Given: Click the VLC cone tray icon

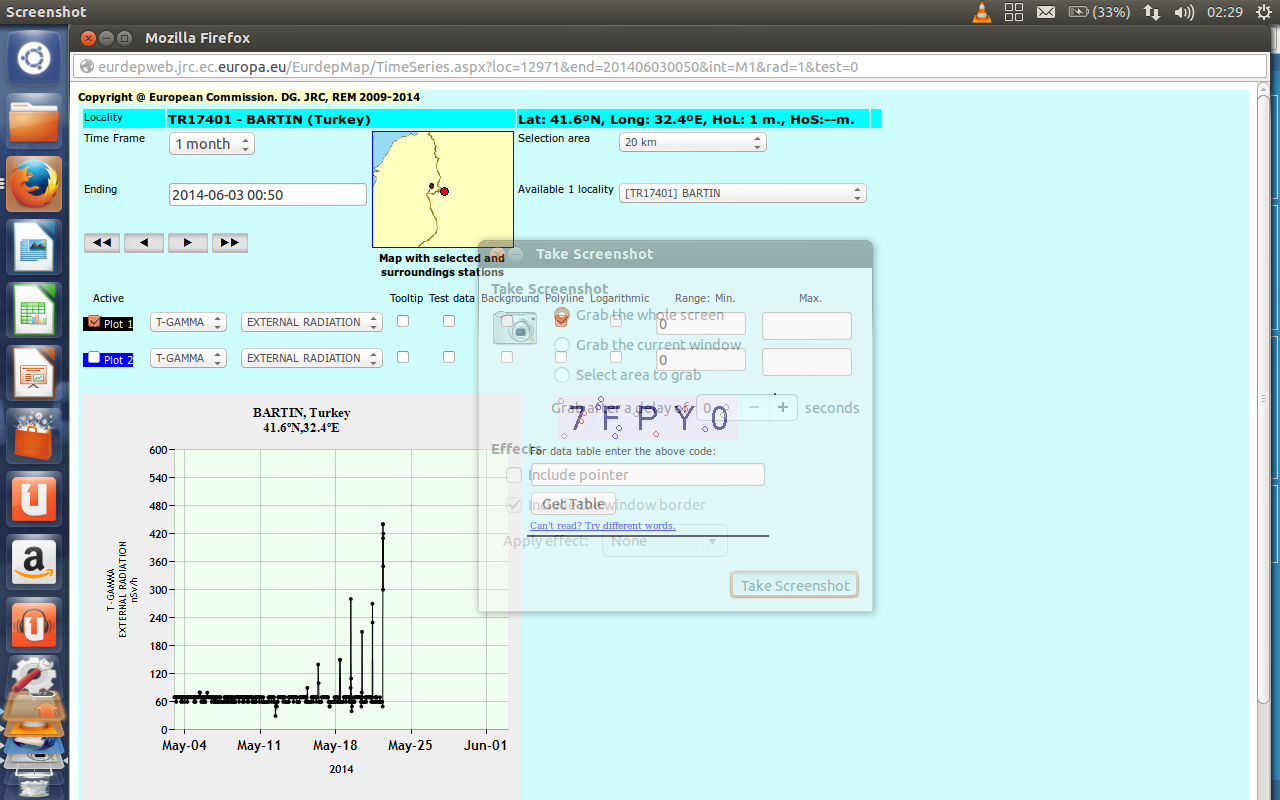Looking at the screenshot, I should pos(981,12).
